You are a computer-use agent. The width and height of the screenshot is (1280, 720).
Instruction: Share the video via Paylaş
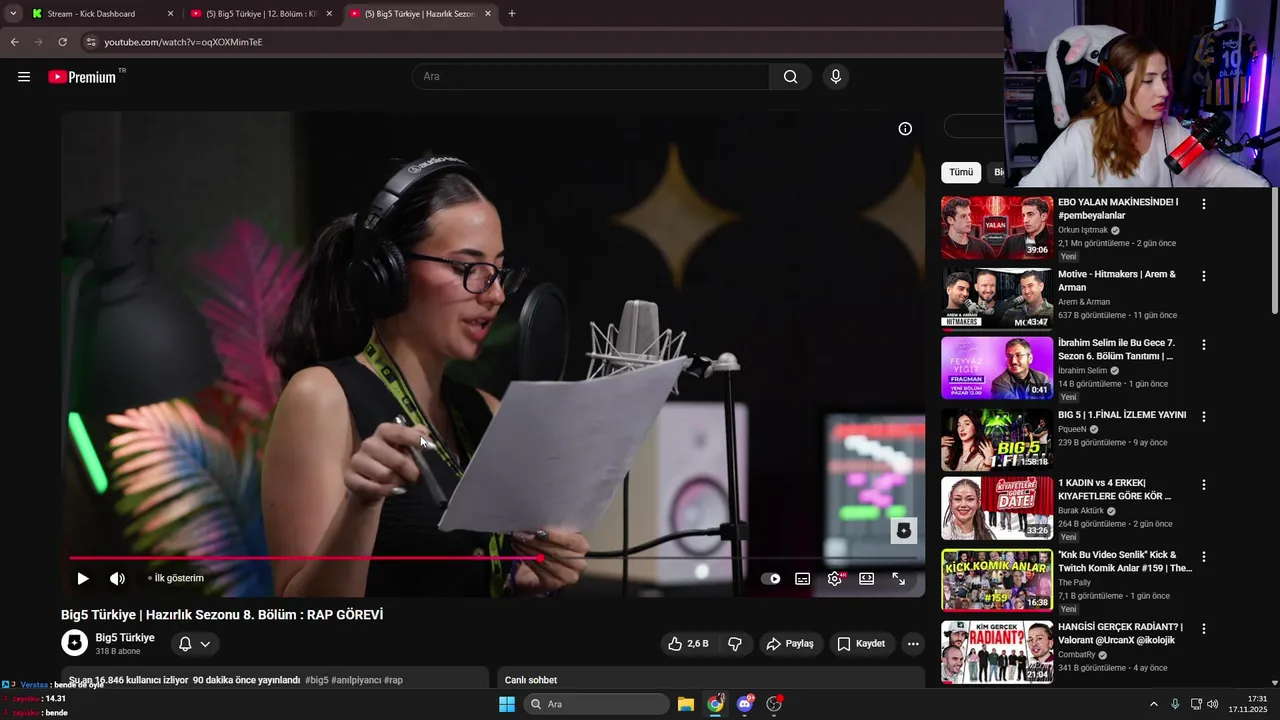click(790, 644)
